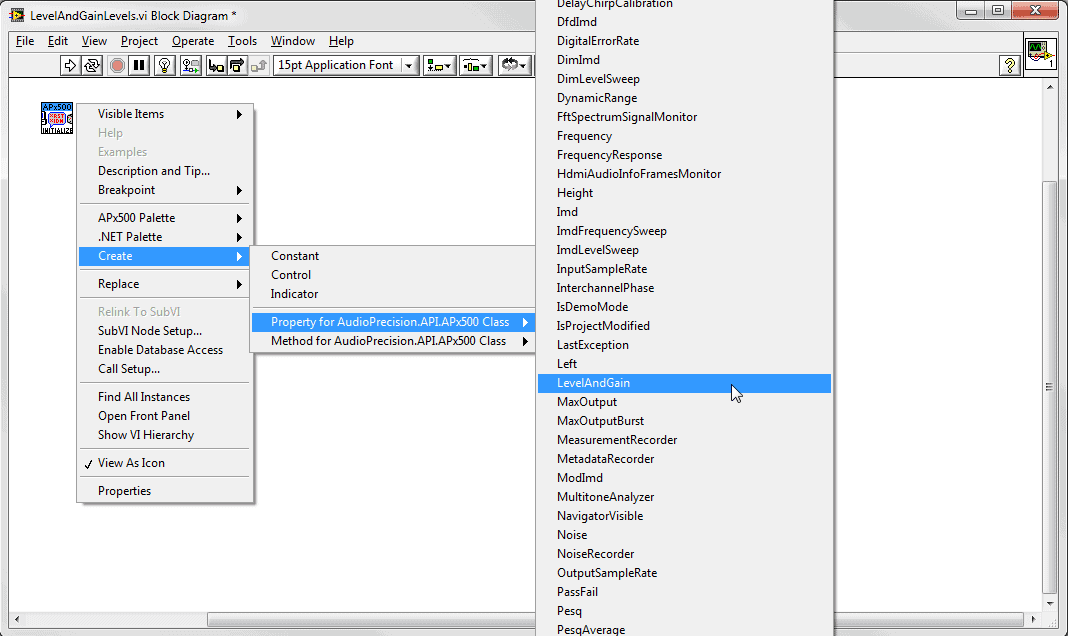Click Open Front Panel in context menu
1068x636 pixels.
(143, 416)
